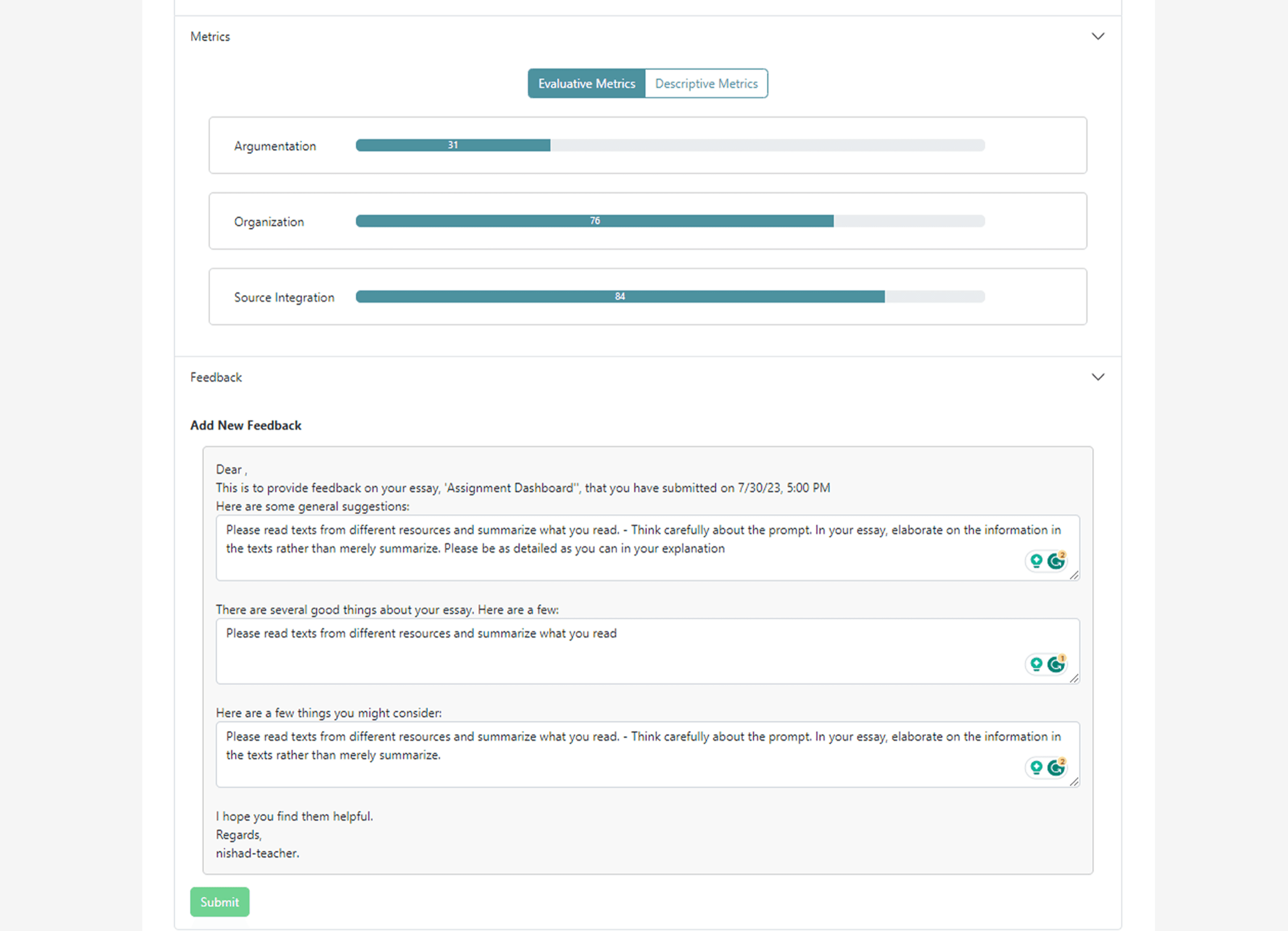This screenshot has height=931, width=1288.
Task: Click the lightbulb icon in general suggestions box
Action: click(x=1036, y=561)
